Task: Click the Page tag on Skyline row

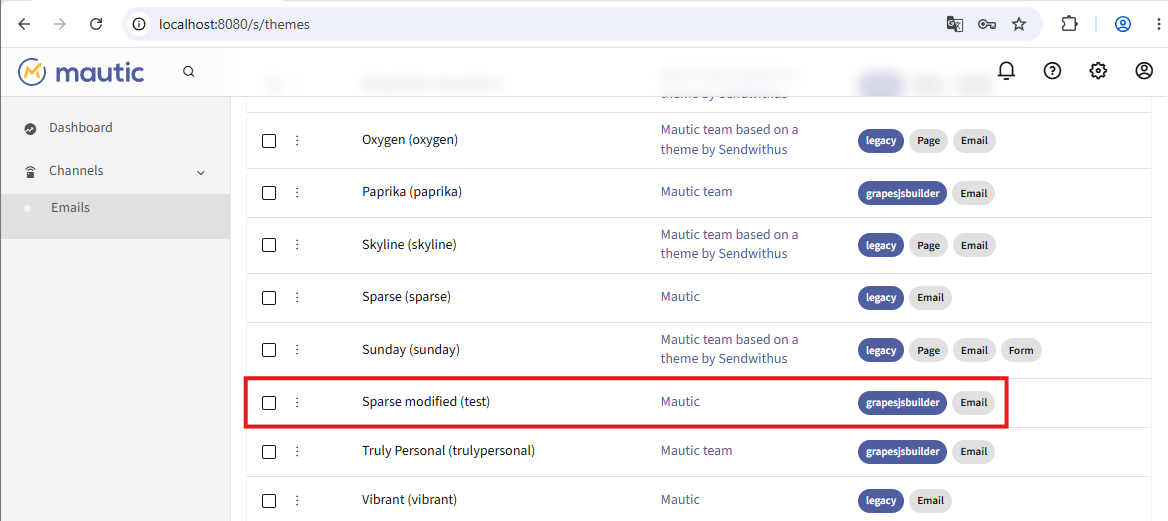Action: click(x=928, y=245)
